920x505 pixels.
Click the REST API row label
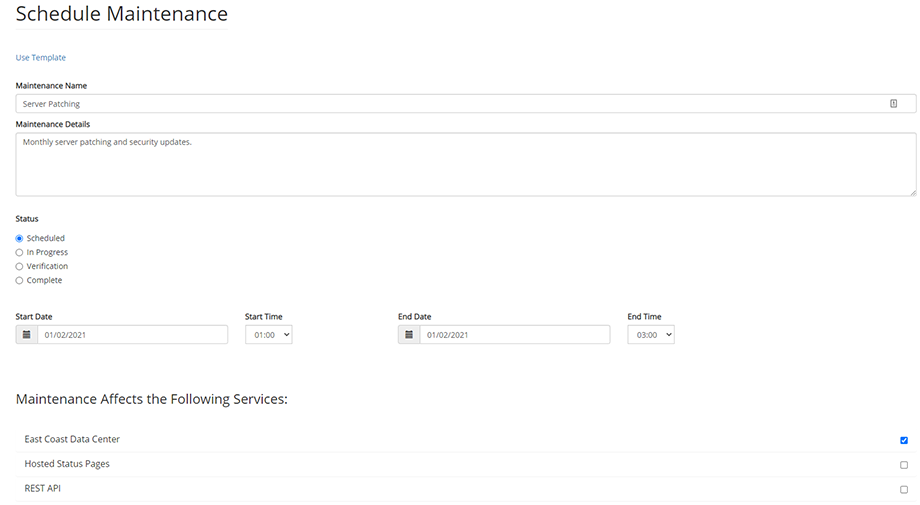click(42, 489)
